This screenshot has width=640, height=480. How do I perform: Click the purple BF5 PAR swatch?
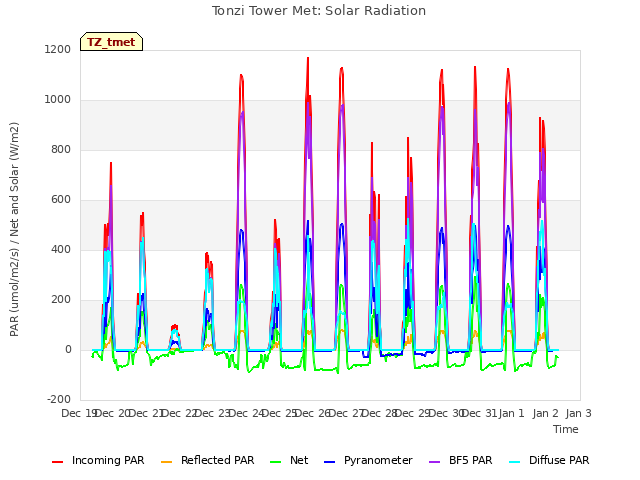tap(435, 462)
